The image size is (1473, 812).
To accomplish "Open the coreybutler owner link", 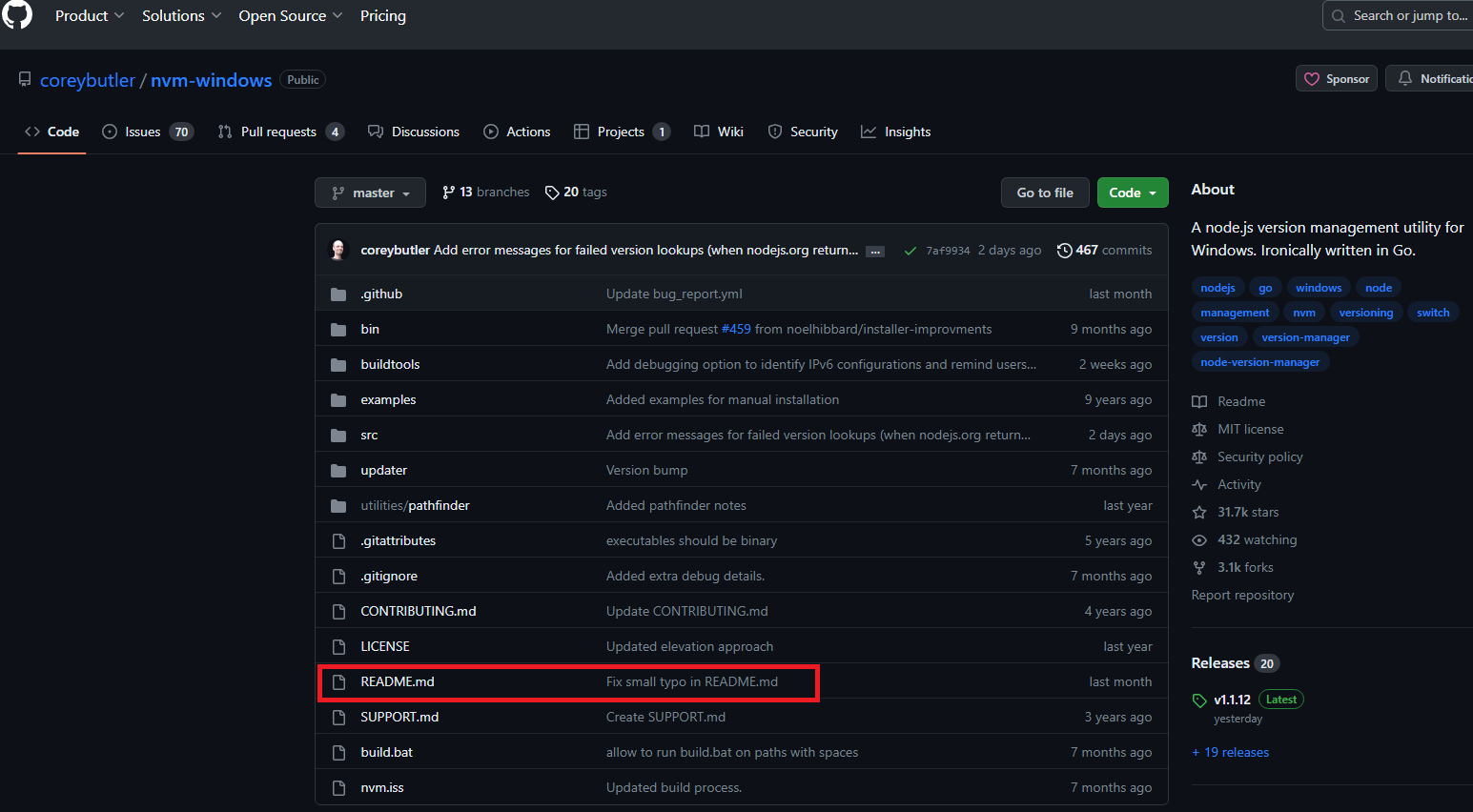I will pos(88,81).
